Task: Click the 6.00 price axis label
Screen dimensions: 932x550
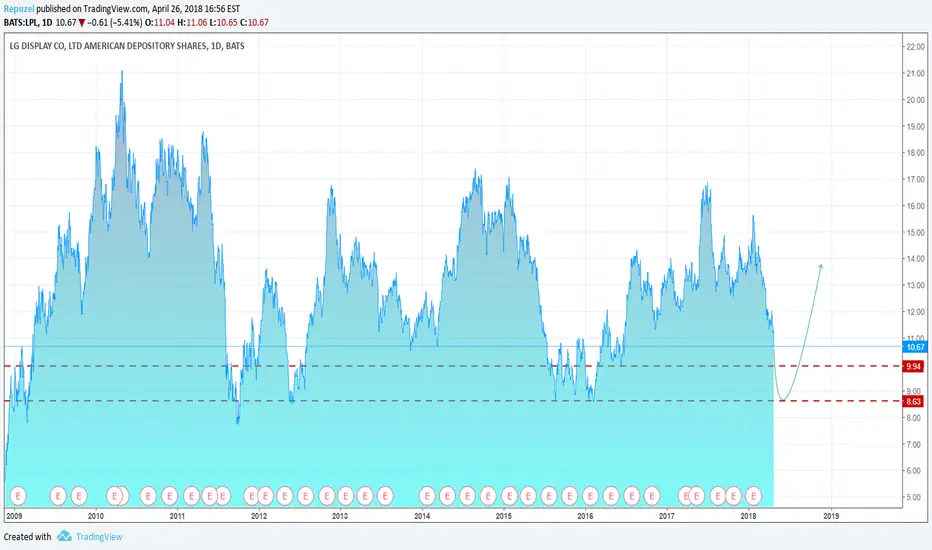Action: 913,471
